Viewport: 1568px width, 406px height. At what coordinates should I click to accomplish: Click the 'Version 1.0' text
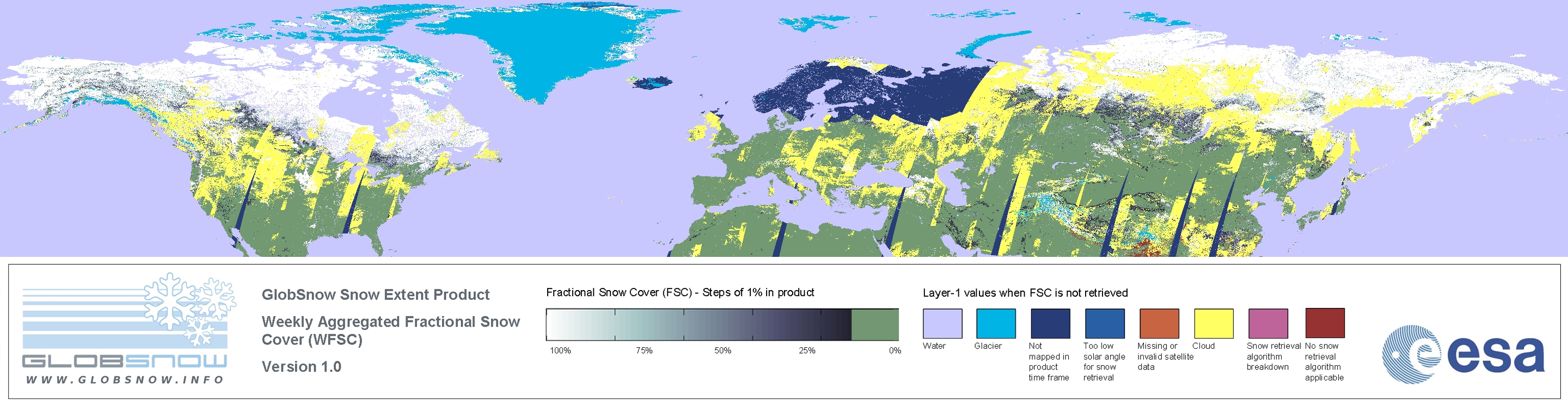pyautogui.click(x=301, y=366)
